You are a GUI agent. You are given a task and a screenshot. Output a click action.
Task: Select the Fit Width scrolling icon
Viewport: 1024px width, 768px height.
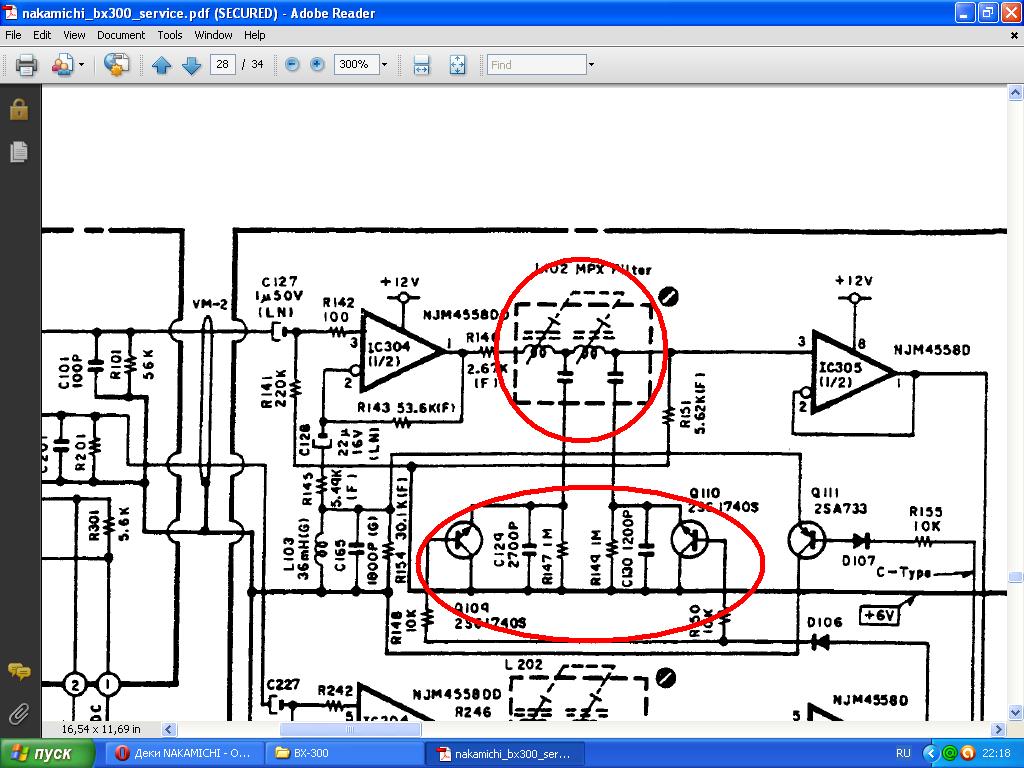click(x=422, y=65)
